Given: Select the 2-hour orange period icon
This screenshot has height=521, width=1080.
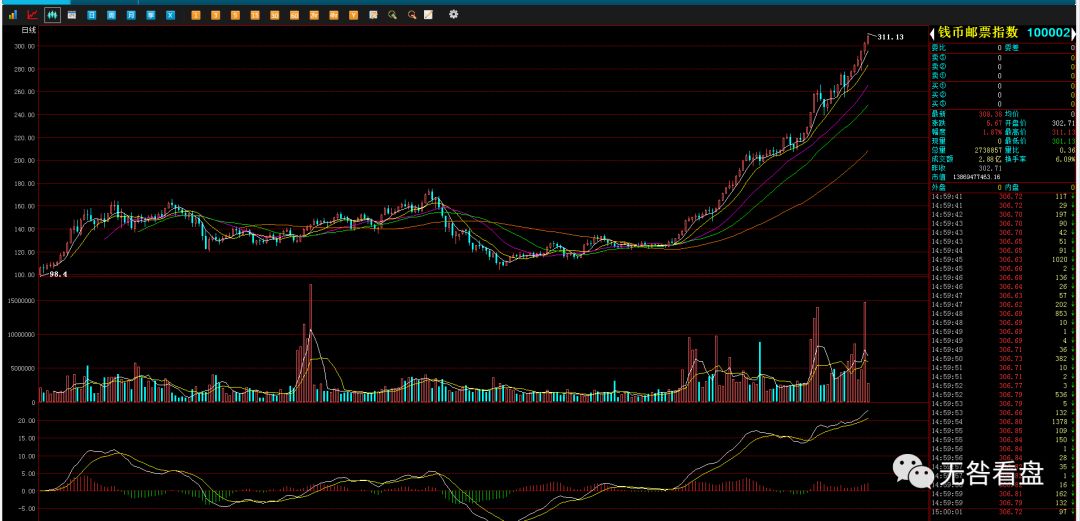Looking at the screenshot, I should point(314,14).
